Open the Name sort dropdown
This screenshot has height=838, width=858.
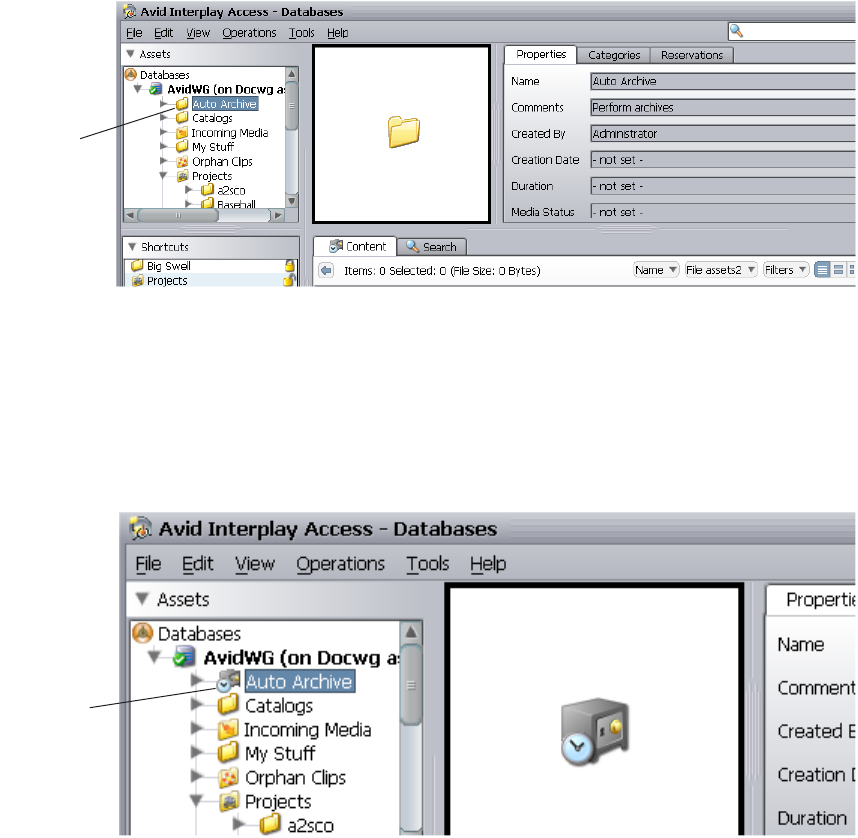(x=656, y=270)
